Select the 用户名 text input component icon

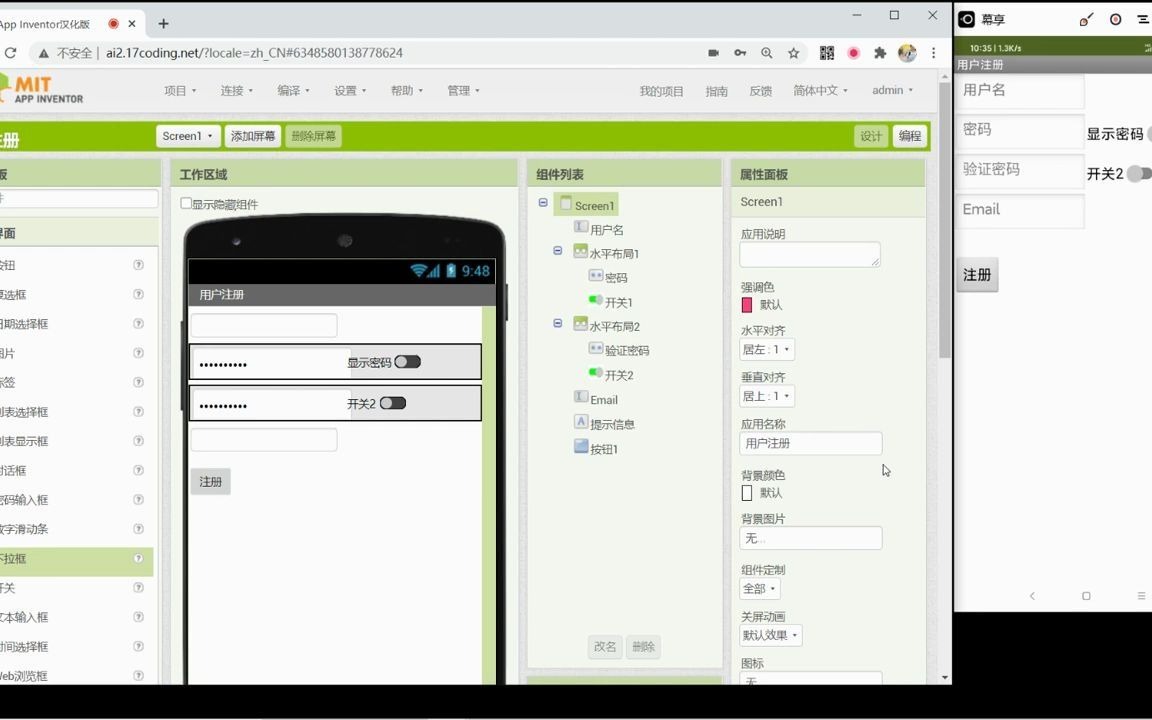coord(581,228)
